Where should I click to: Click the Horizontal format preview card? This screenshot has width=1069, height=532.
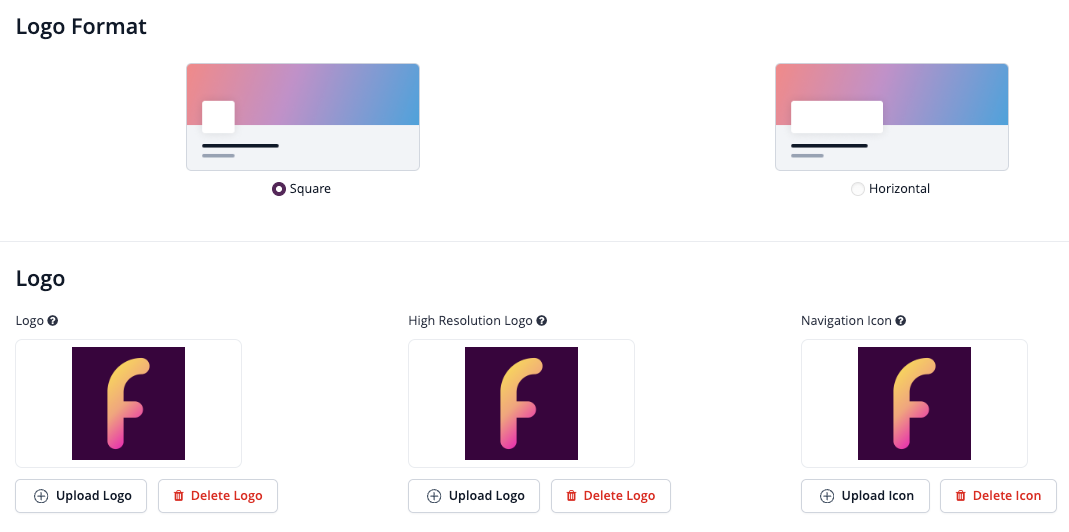tap(892, 117)
